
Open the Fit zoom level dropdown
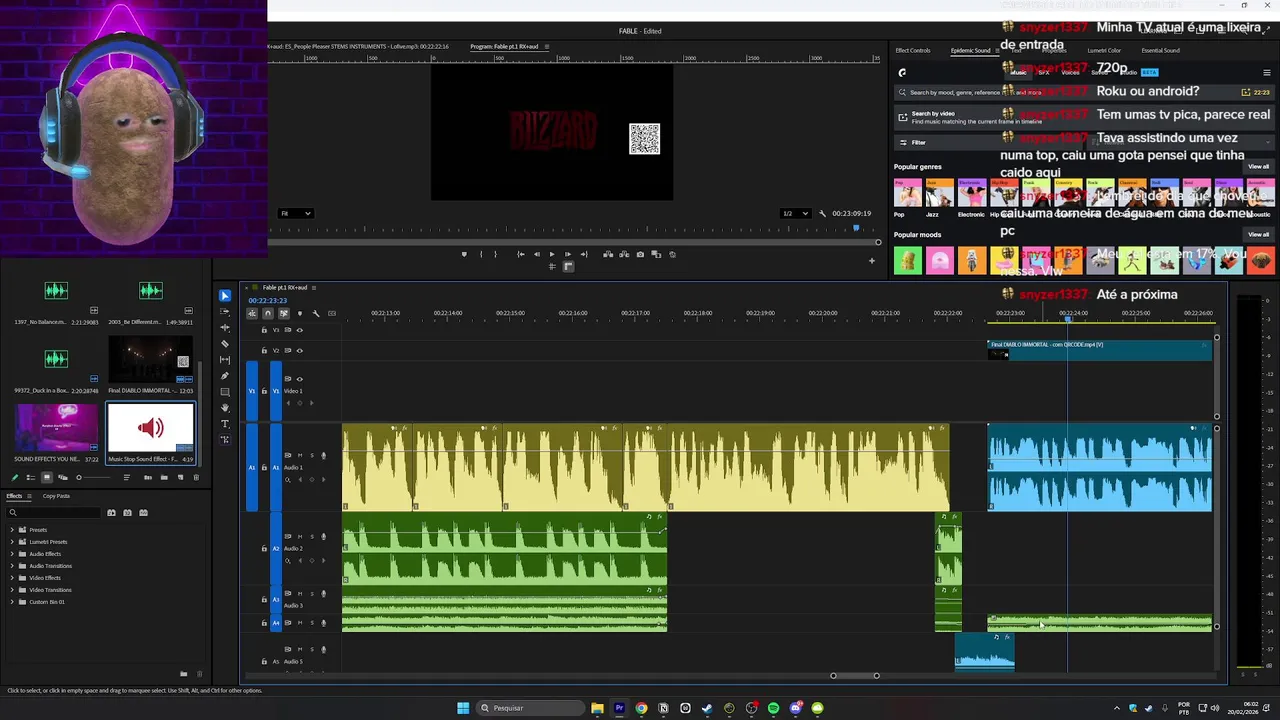296,213
